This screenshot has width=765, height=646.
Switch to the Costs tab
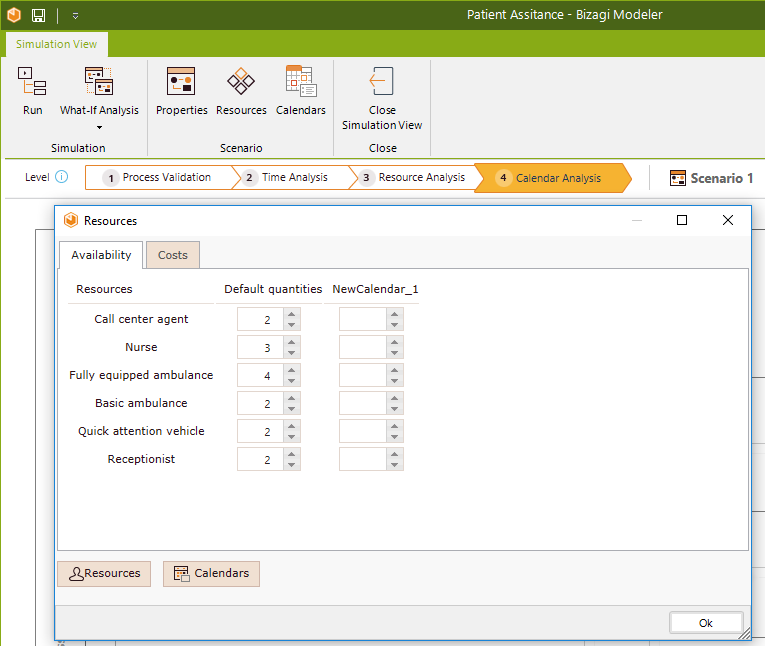pos(173,255)
